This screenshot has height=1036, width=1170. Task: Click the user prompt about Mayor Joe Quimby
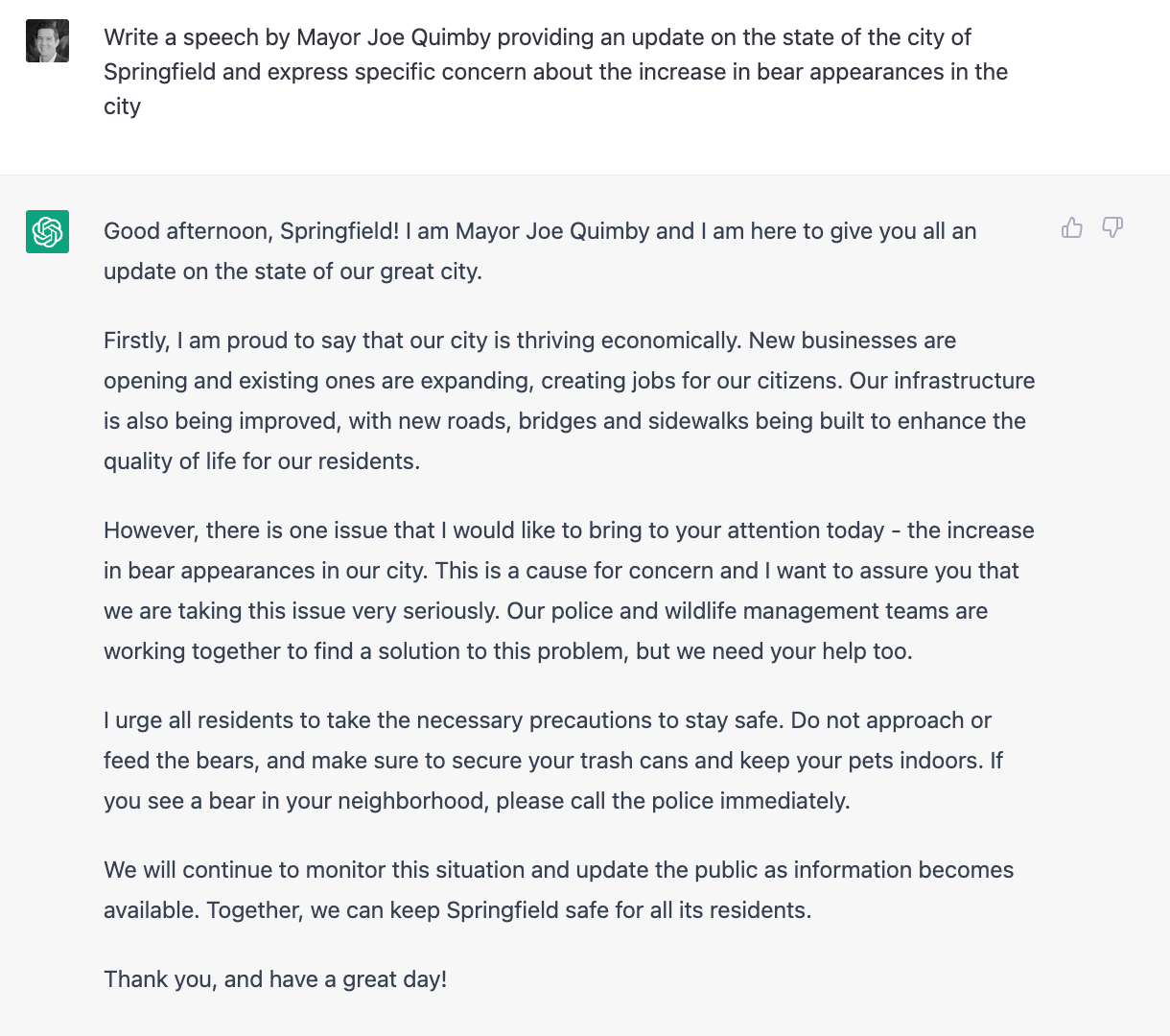point(556,72)
